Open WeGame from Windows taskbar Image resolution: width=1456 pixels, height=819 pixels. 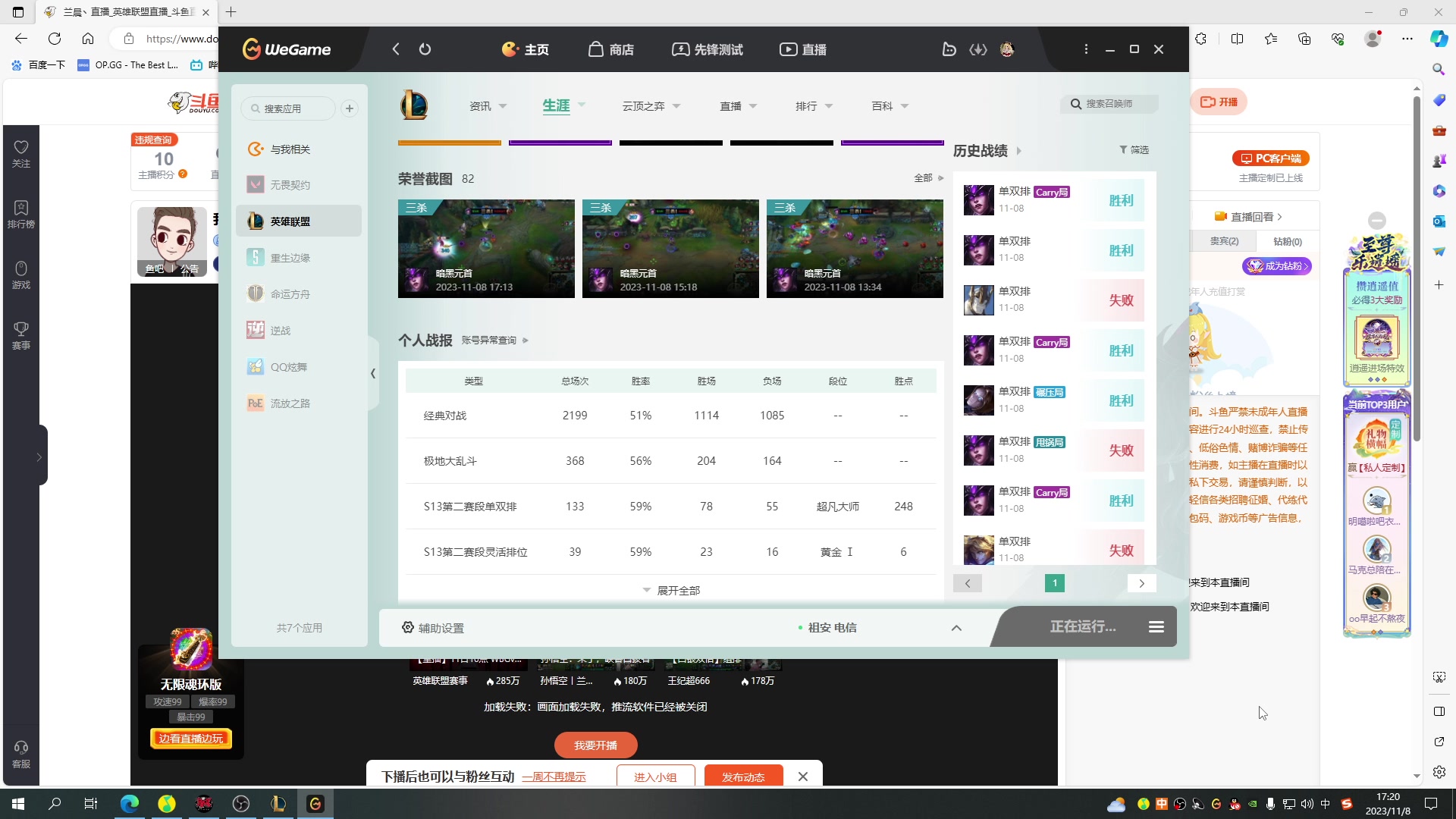315,804
